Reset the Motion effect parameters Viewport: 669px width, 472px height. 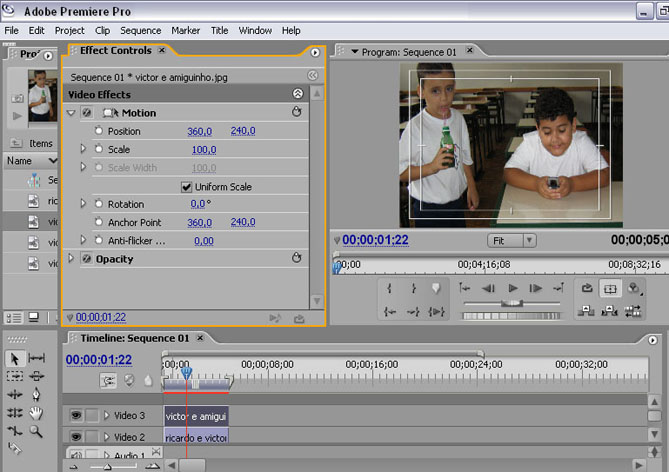(x=296, y=113)
